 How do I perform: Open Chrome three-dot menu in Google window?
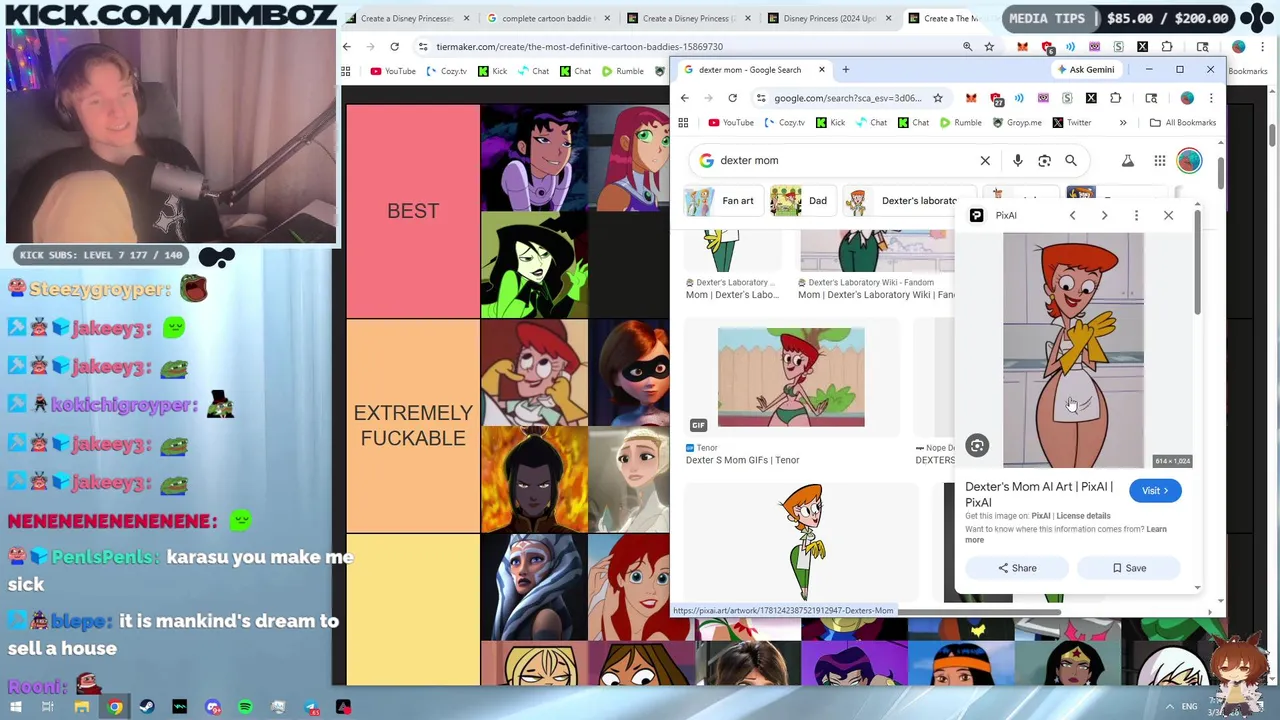(1211, 98)
